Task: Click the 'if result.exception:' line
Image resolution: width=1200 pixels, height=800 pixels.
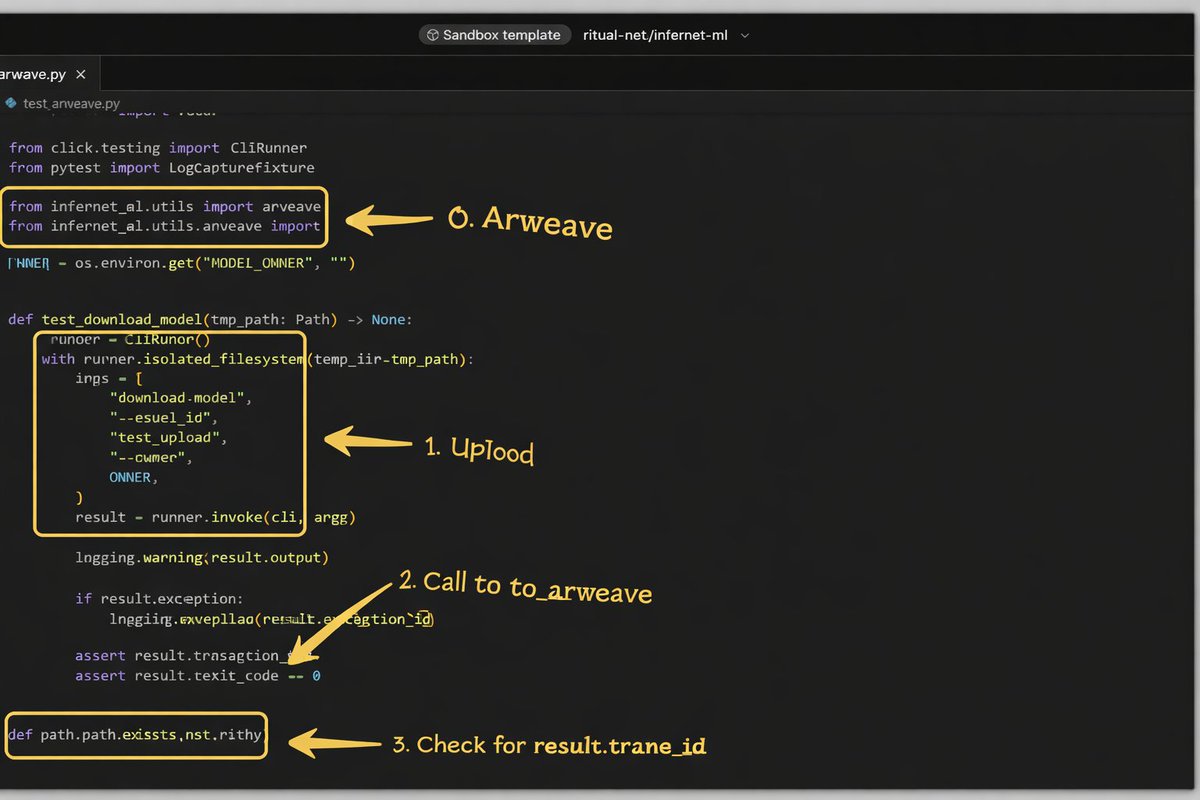Action: coord(159,599)
